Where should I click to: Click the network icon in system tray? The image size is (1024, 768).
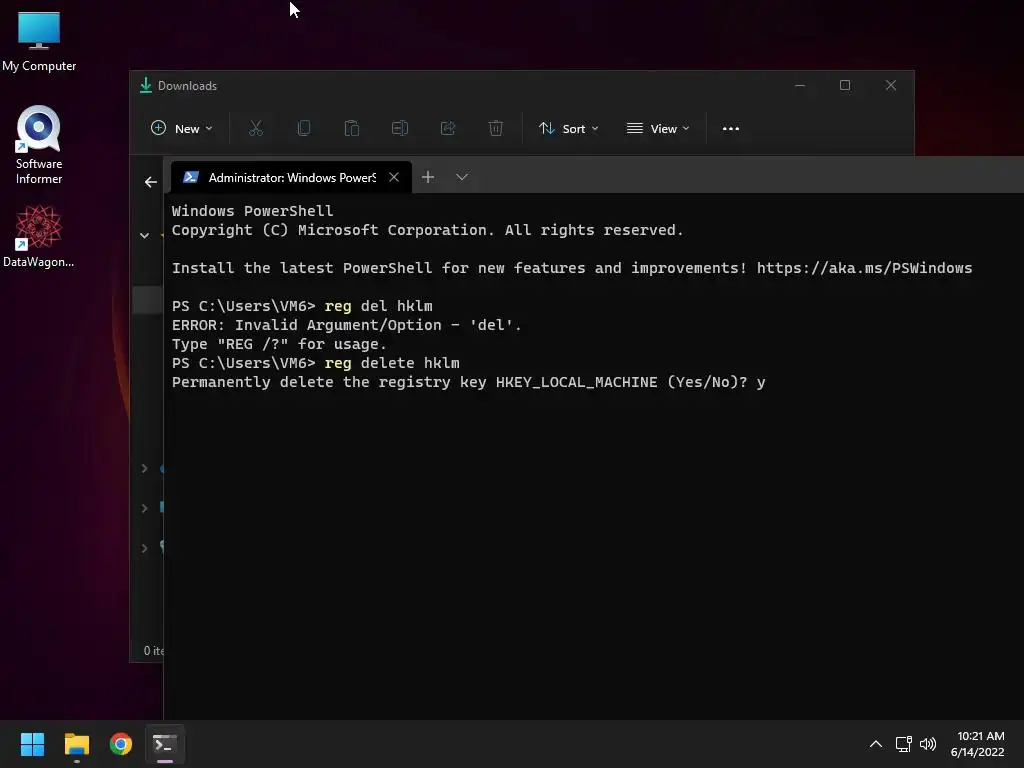tap(903, 744)
